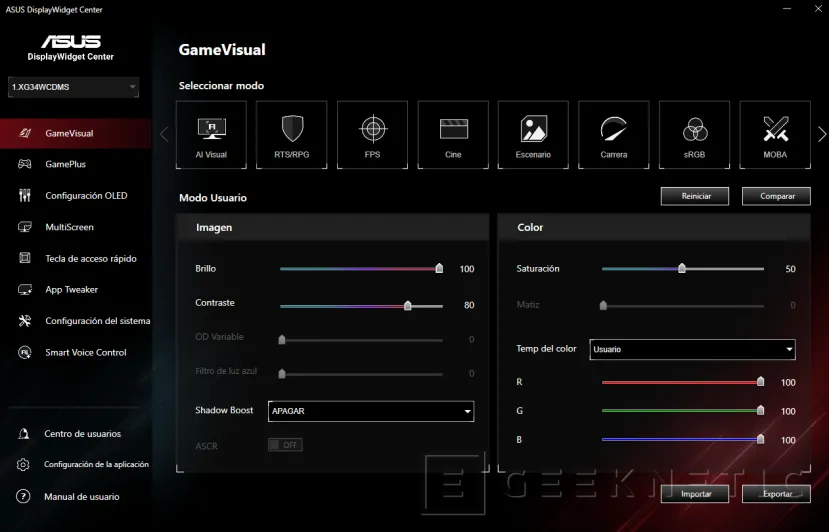Click the ASUS DisplayWidget Center logo
The width and height of the screenshot is (829, 532).
(71, 48)
